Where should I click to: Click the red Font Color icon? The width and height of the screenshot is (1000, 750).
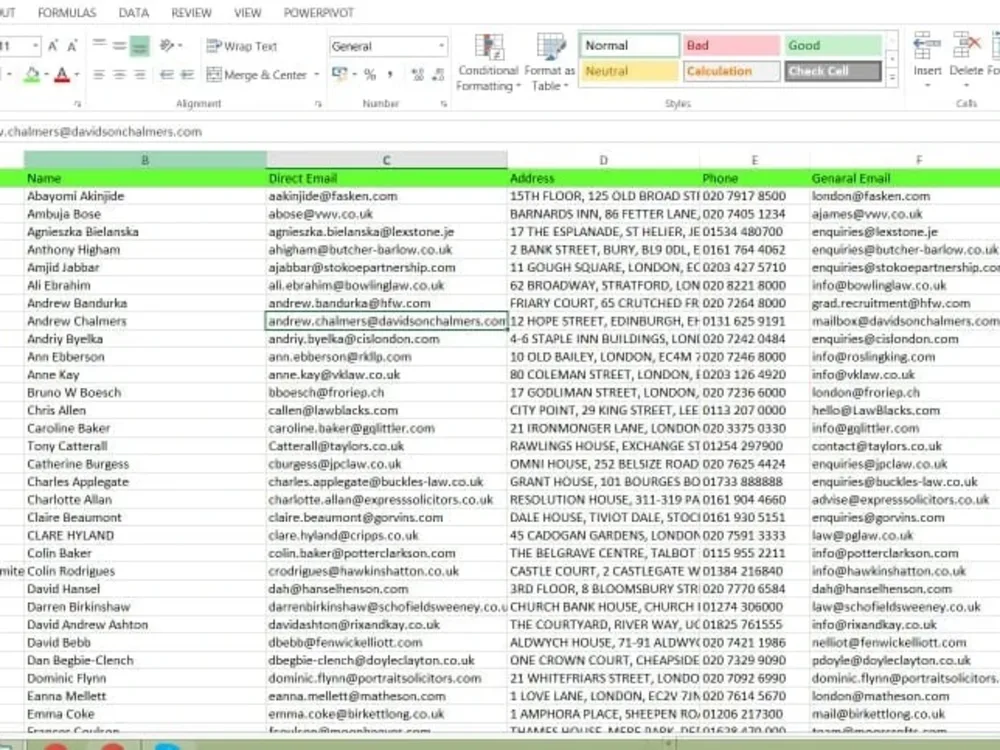tap(62, 75)
